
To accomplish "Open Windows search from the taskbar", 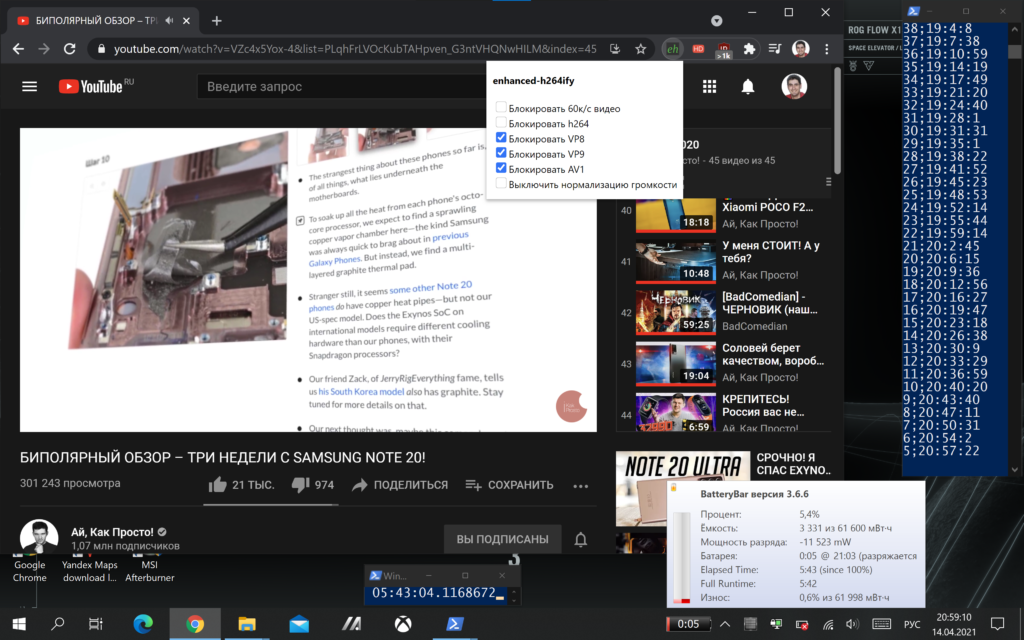I will coord(57,624).
